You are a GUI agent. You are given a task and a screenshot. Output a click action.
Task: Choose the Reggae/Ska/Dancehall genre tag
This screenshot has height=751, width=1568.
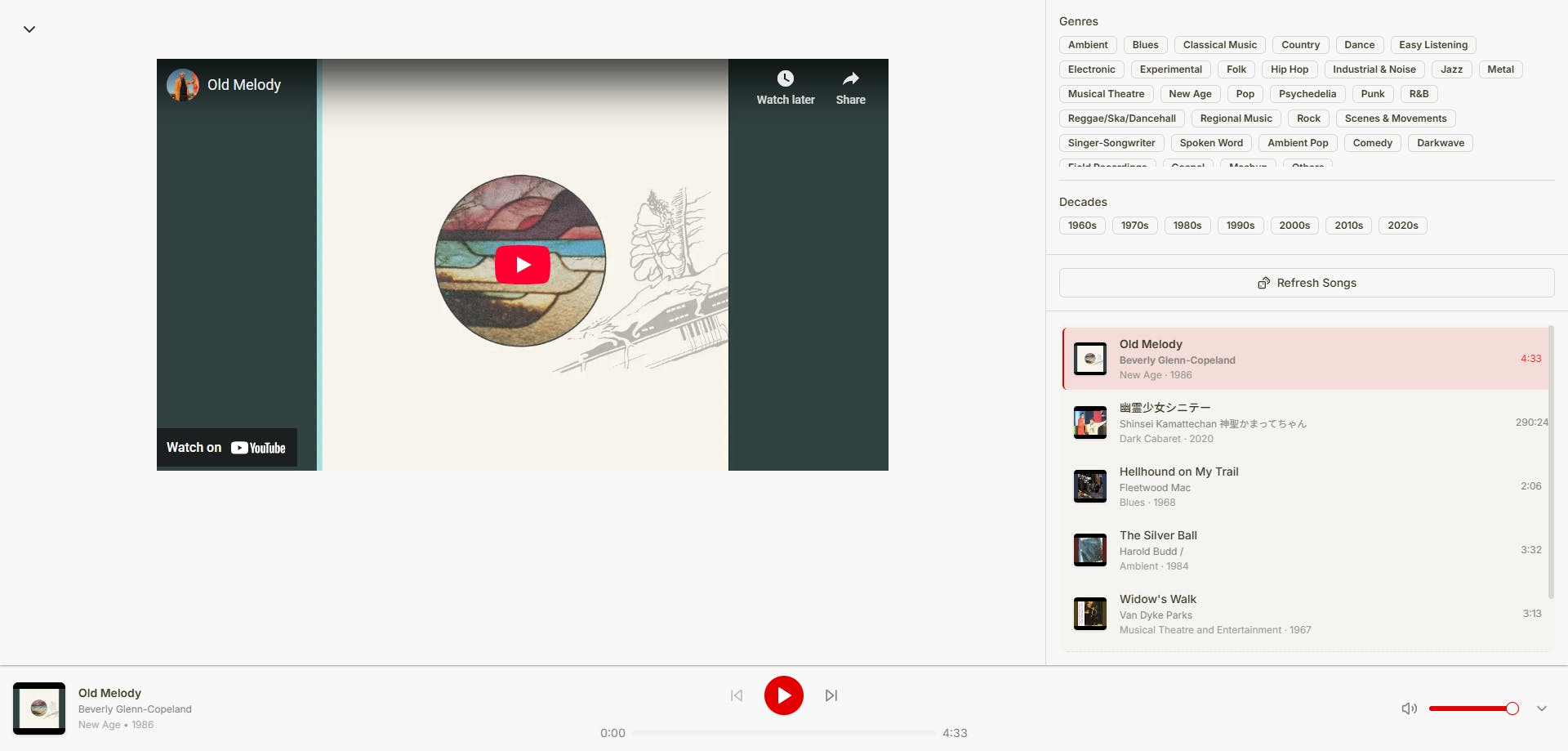click(1122, 118)
